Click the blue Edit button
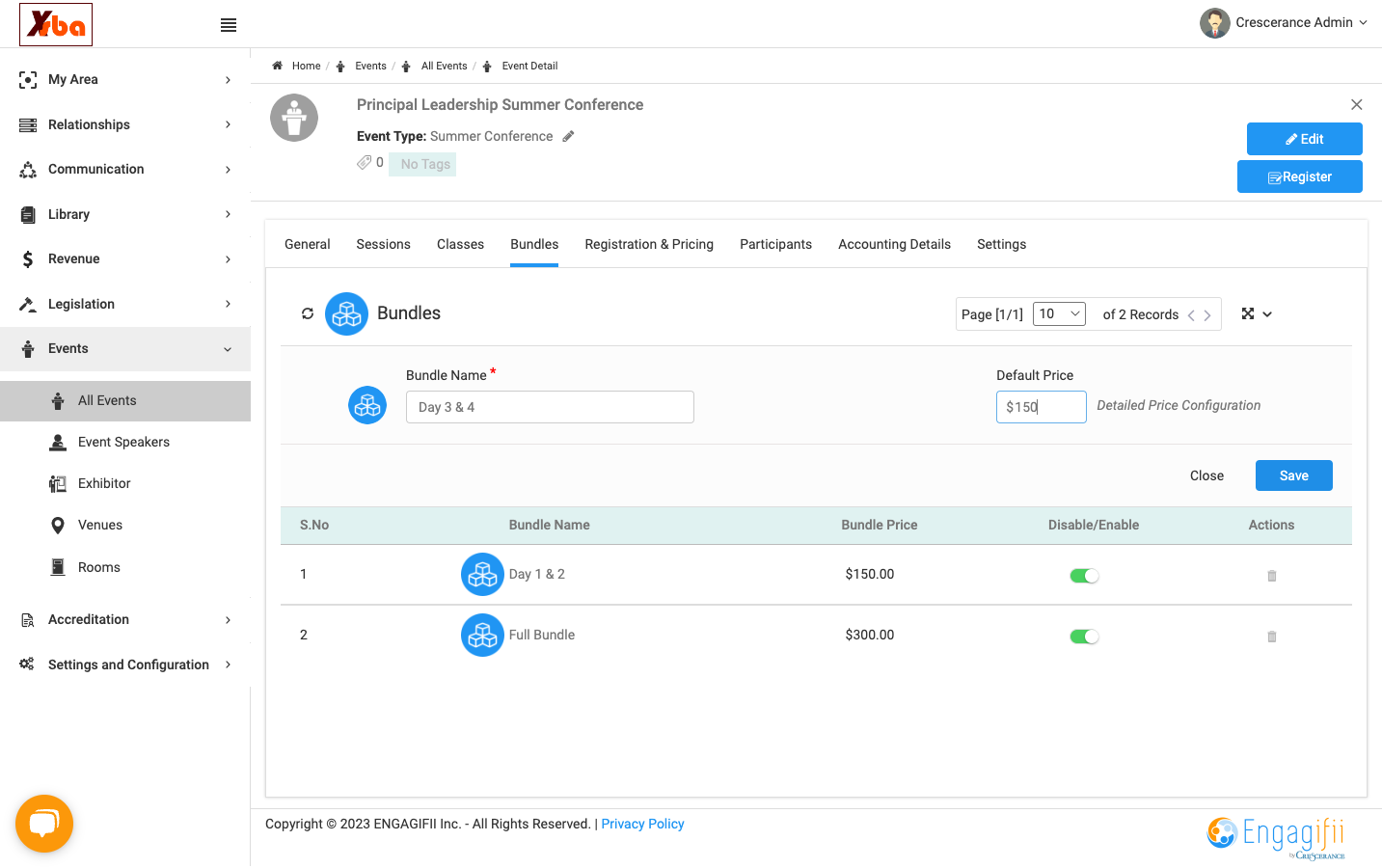The height and width of the screenshot is (868, 1382). (1304, 139)
